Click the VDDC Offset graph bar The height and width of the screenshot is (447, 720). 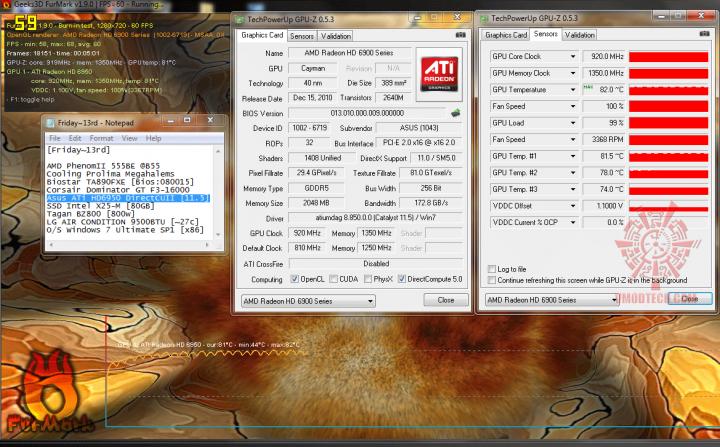pos(668,206)
